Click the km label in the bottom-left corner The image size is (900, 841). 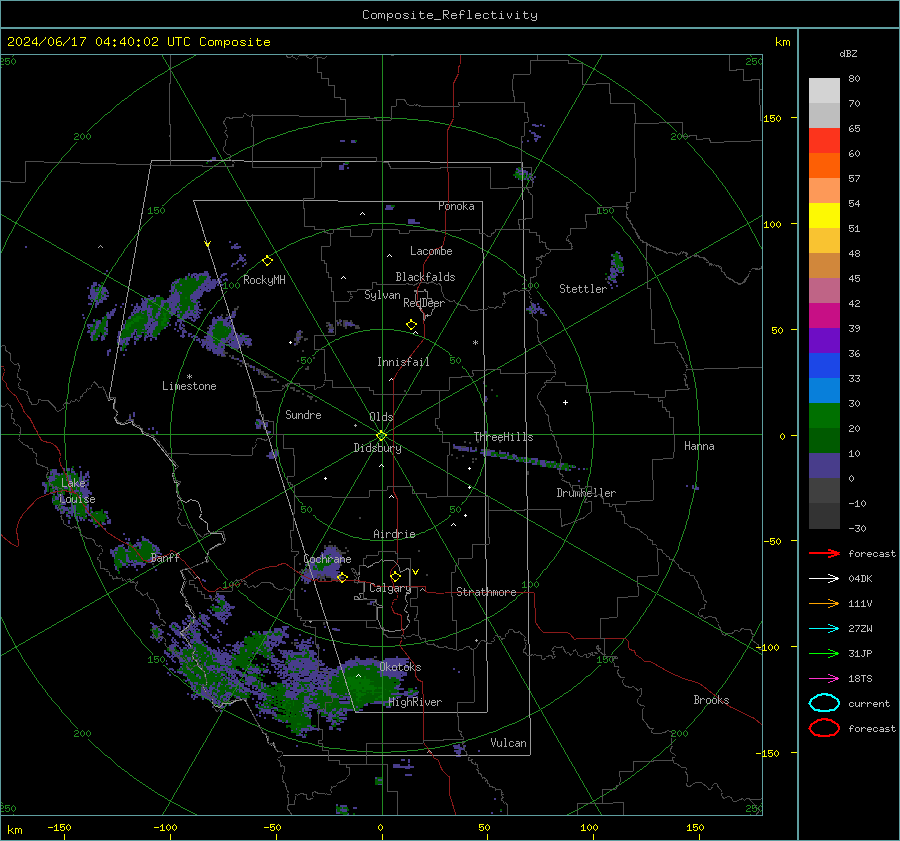pyautogui.click(x=15, y=830)
